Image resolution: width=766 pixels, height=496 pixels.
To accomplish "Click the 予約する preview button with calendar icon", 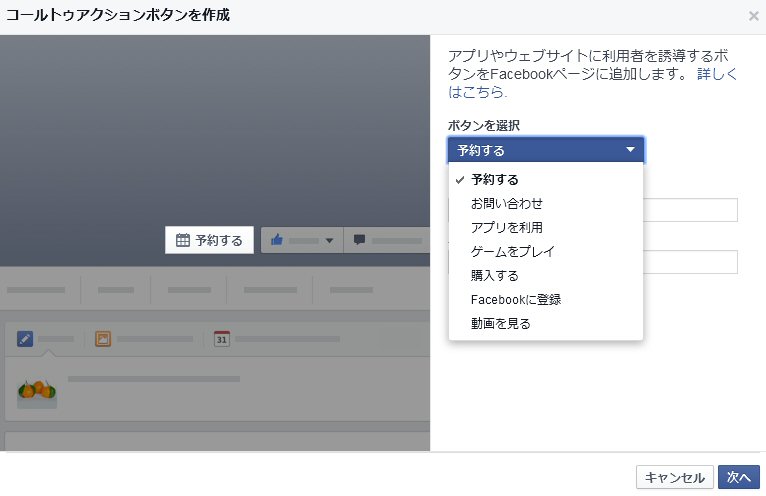I will tap(209, 240).
